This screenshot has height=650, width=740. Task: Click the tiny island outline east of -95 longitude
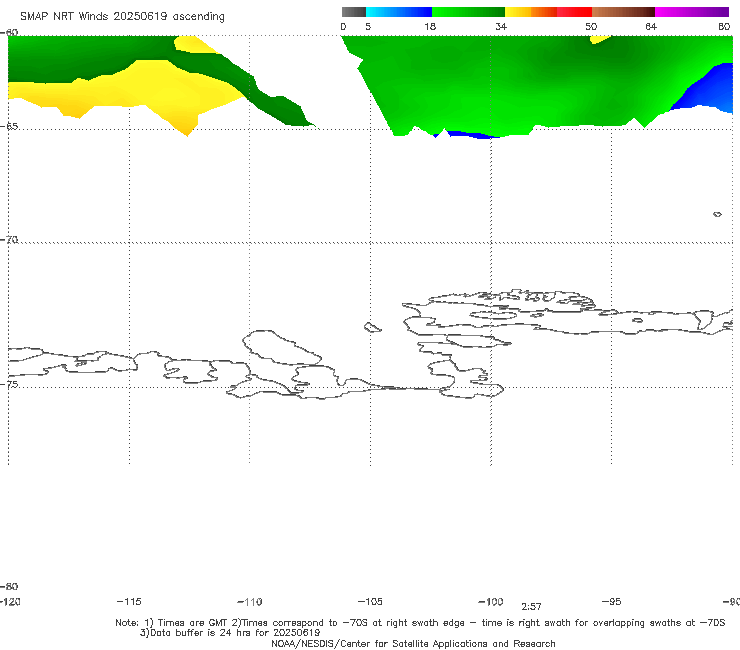point(717,214)
